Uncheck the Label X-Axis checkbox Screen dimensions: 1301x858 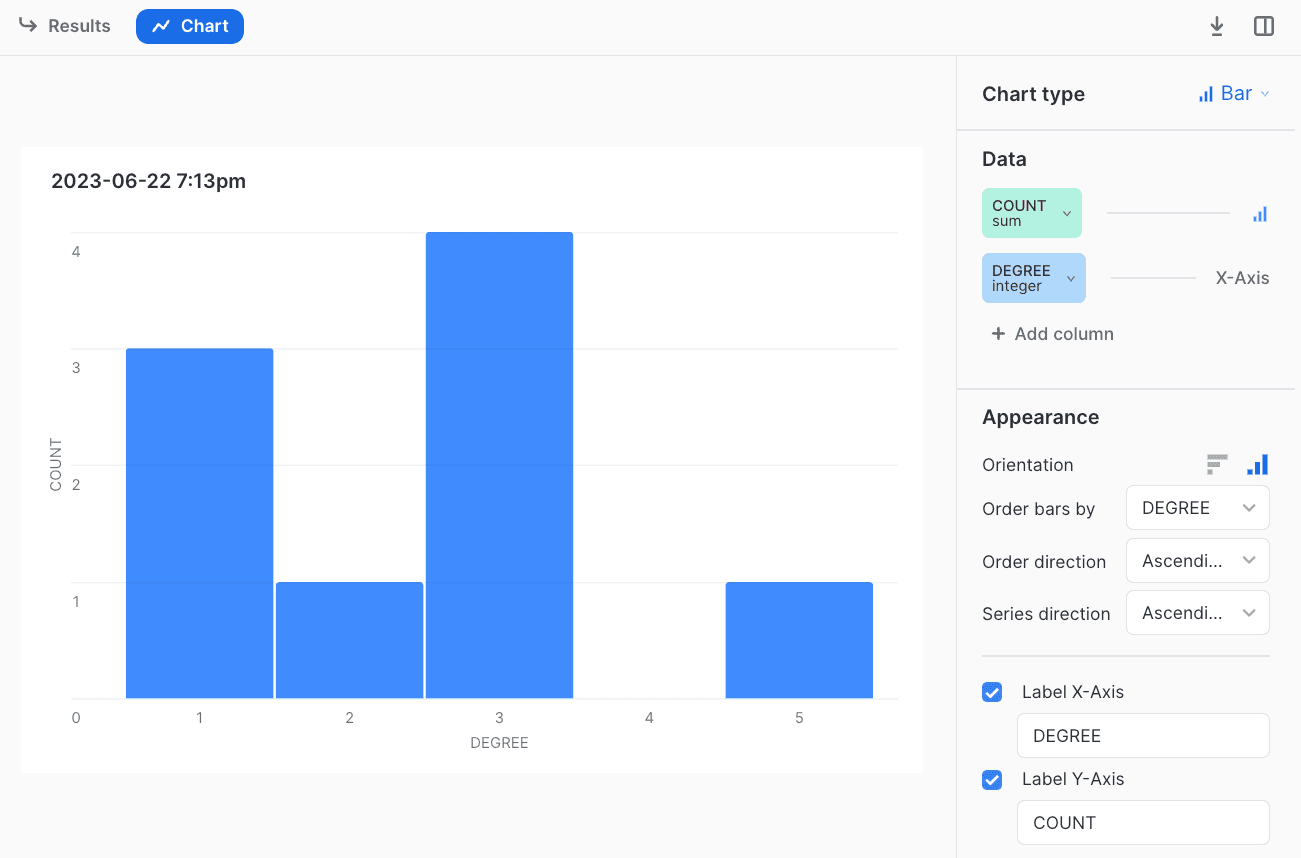[x=992, y=692]
